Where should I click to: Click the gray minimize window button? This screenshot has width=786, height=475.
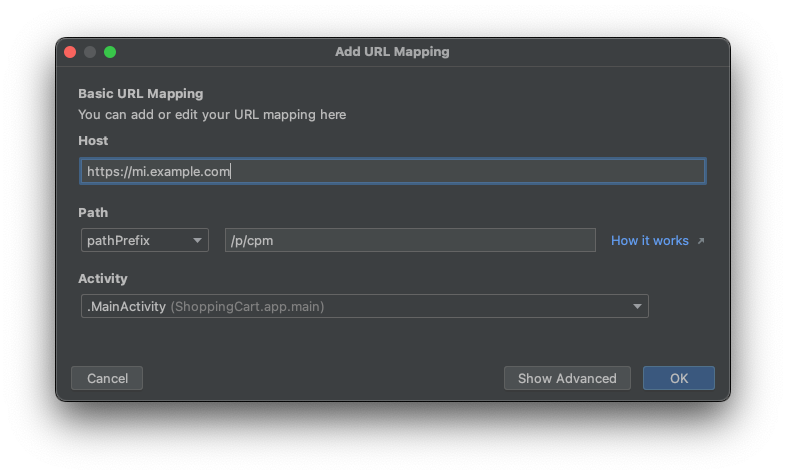pos(90,52)
